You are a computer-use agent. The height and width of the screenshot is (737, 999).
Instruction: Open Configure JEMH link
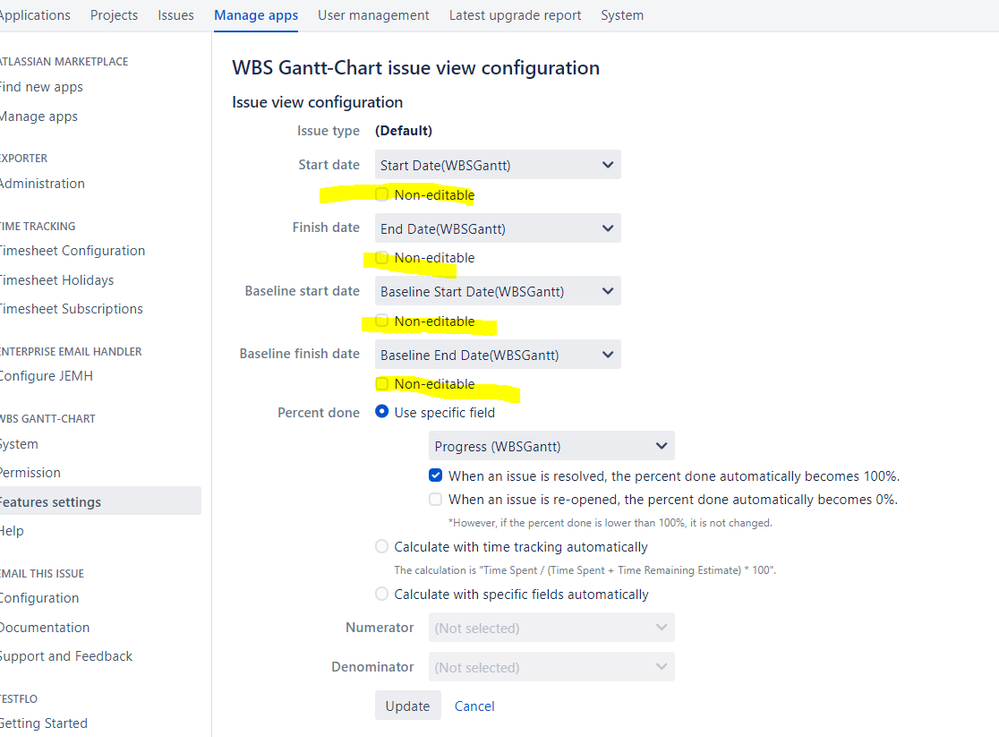coord(46,376)
